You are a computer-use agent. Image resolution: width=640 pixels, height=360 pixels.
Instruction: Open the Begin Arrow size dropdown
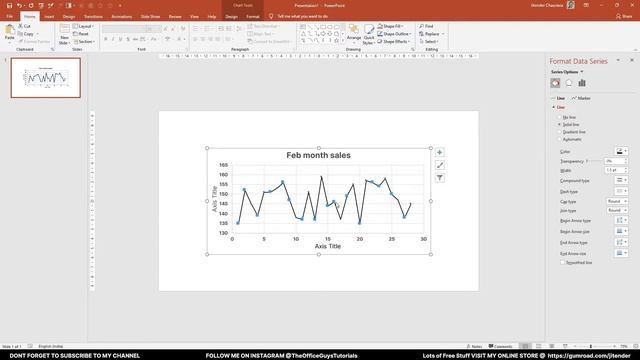(621, 231)
